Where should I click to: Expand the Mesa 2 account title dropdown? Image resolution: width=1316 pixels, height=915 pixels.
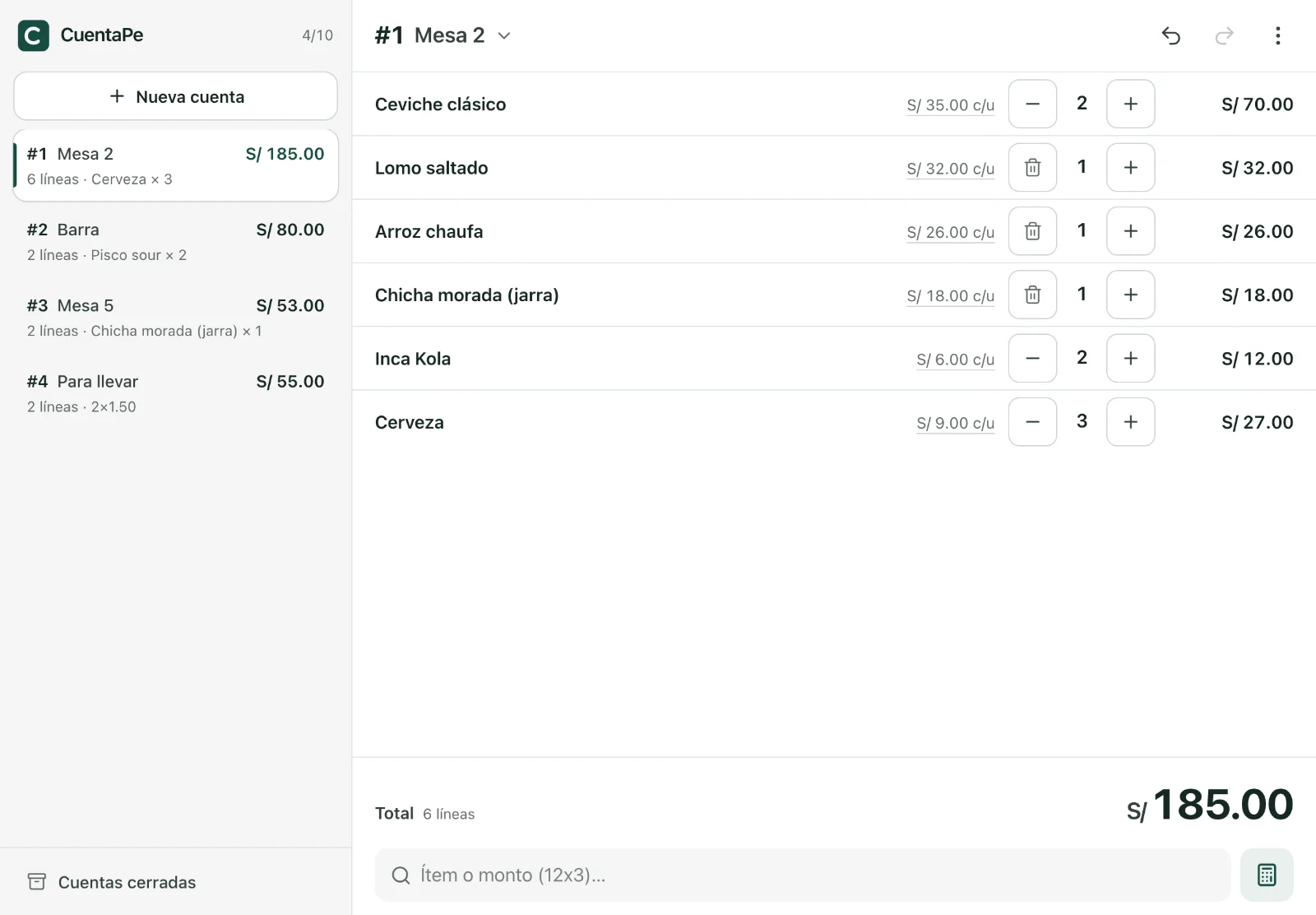443,35
